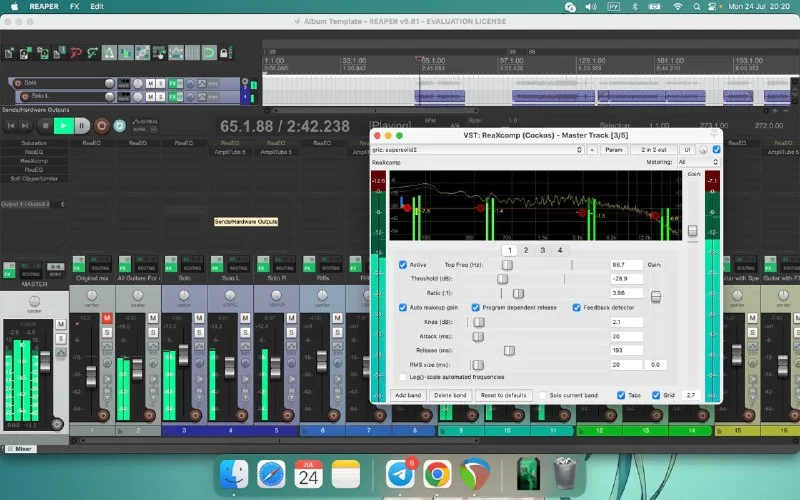Image resolution: width=800 pixels, height=500 pixels.
Task: Click the New Project toolbar icon
Action: coord(9,52)
